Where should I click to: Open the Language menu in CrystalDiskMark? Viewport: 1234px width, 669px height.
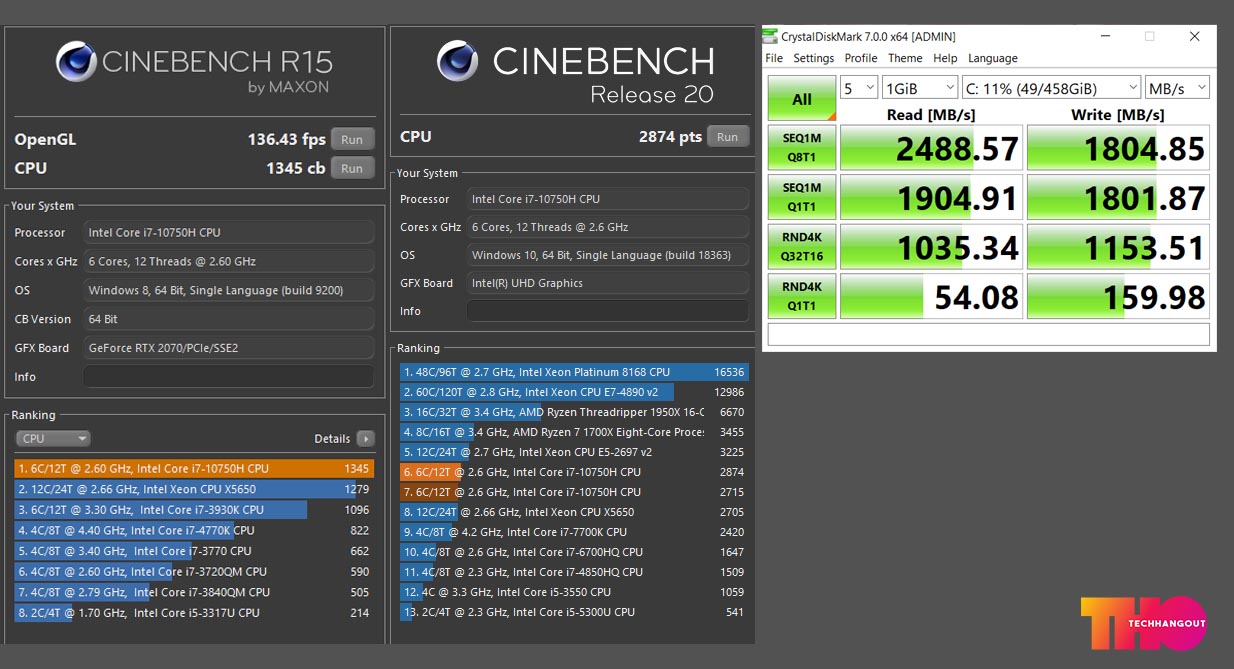993,58
